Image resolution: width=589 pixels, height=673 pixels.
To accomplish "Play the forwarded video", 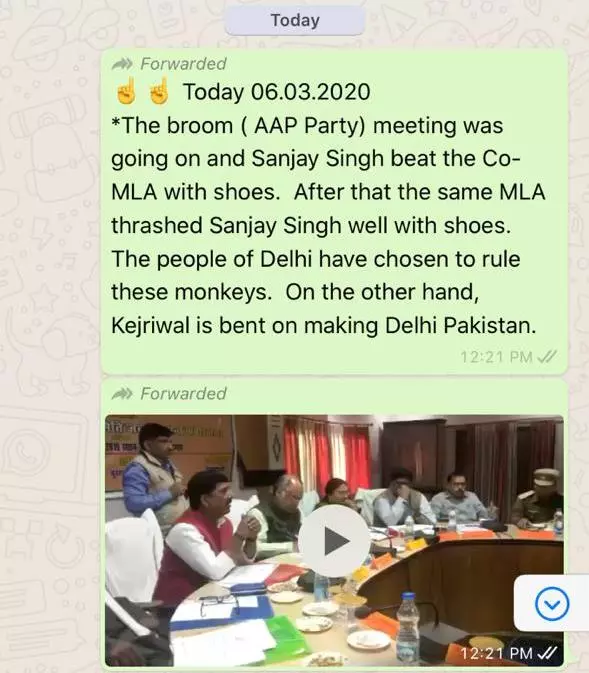I will point(334,541).
